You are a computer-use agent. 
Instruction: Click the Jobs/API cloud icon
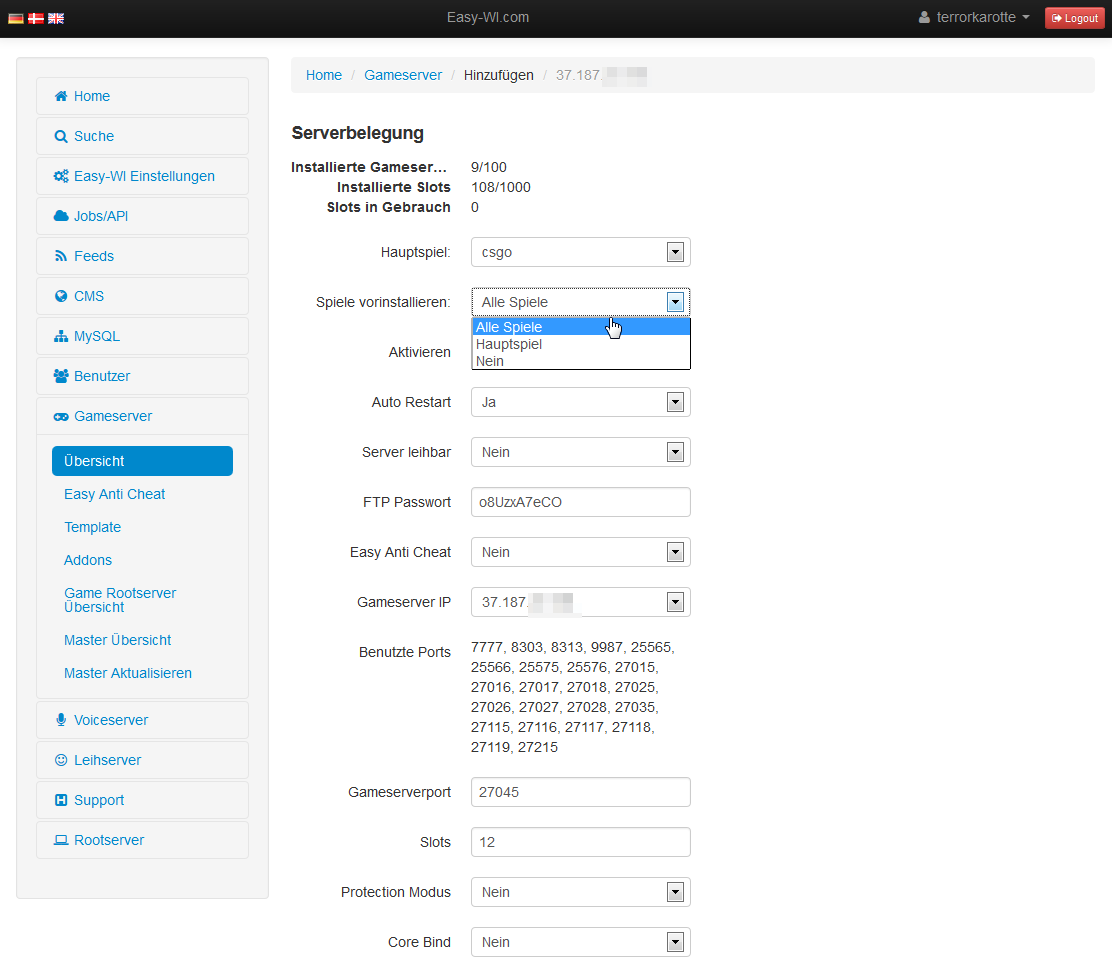tap(63, 216)
